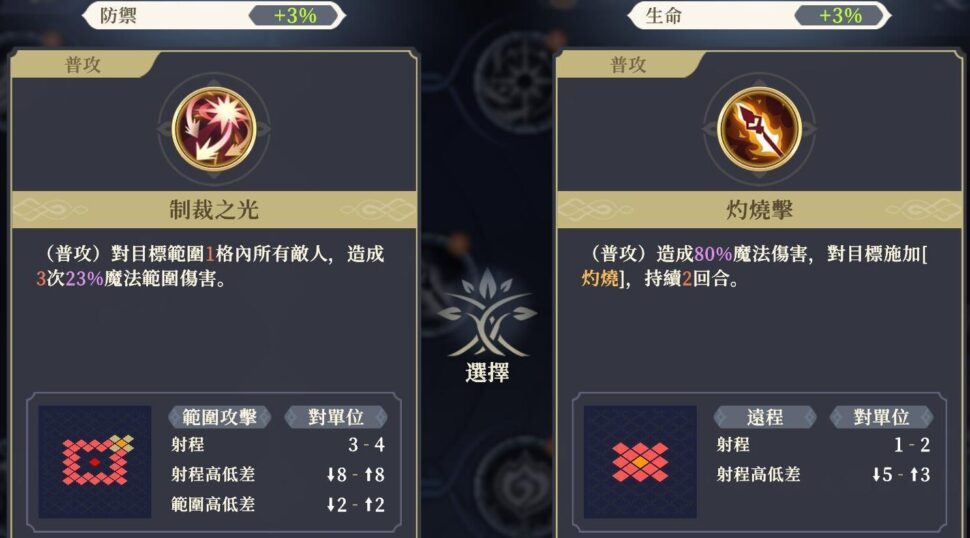Click the 防禦 +3% stat bar
This screenshot has width=970, height=538.
[x=214, y=15]
